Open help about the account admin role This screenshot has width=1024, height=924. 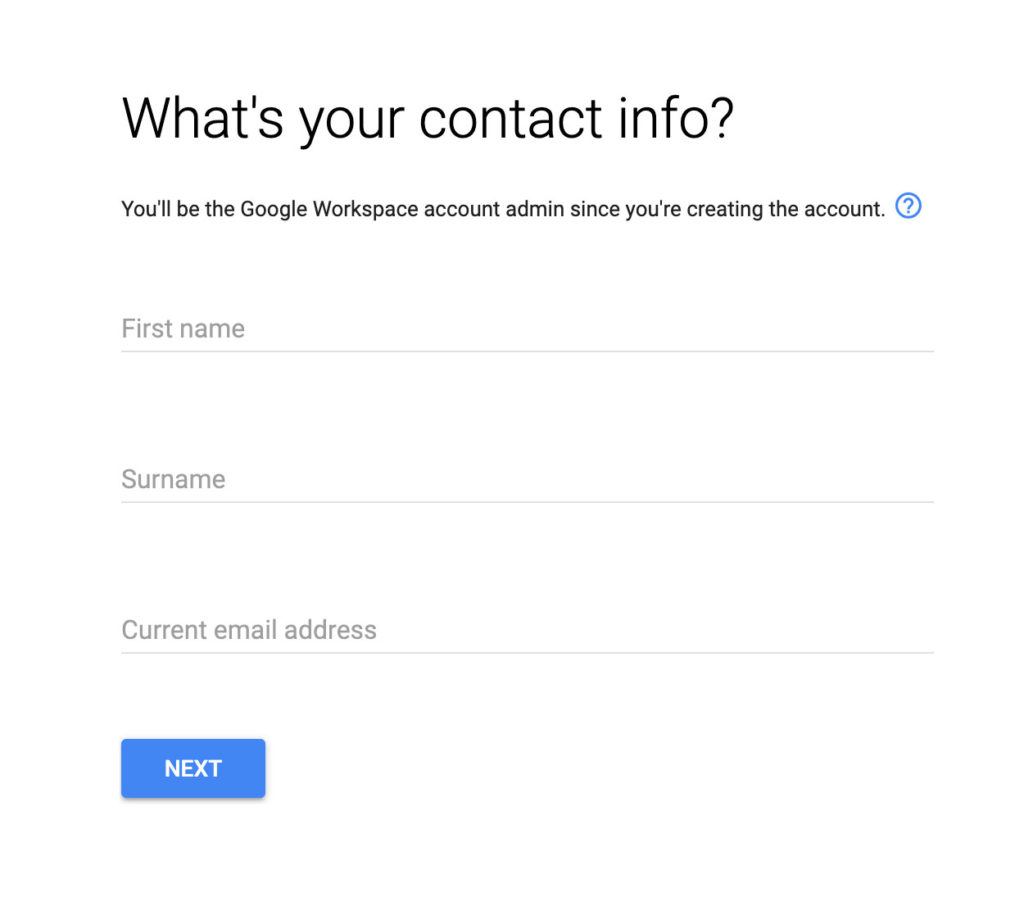pos(908,206)
